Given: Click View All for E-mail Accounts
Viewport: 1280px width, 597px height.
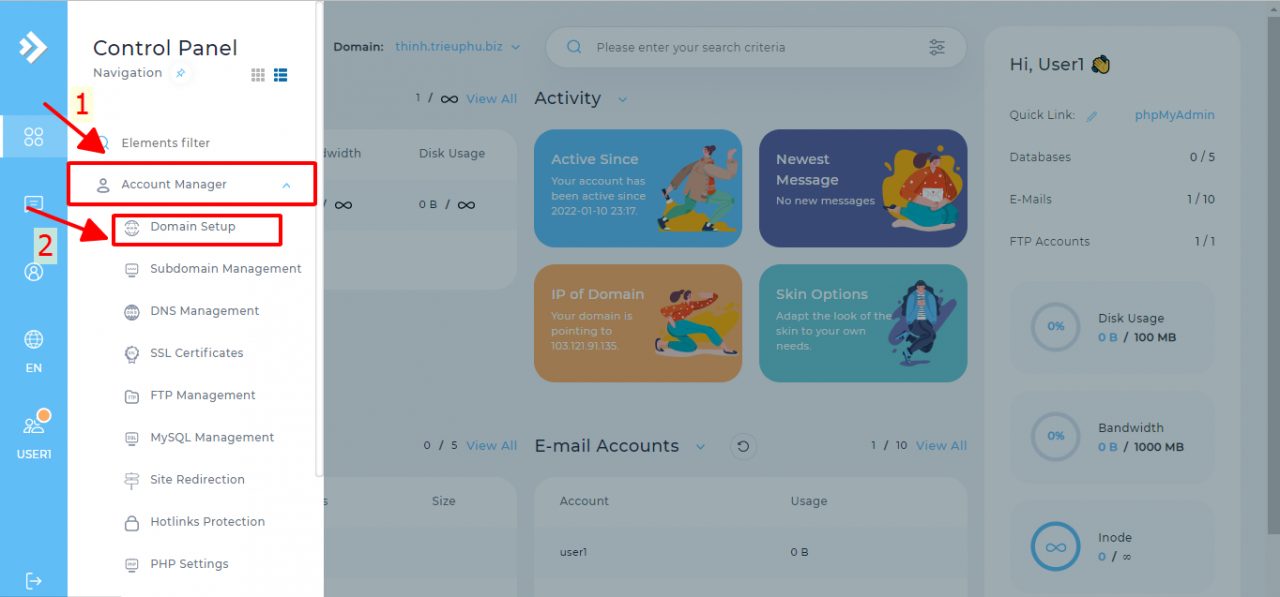Looking at the screenshot, I should click(x=940, y=446).
